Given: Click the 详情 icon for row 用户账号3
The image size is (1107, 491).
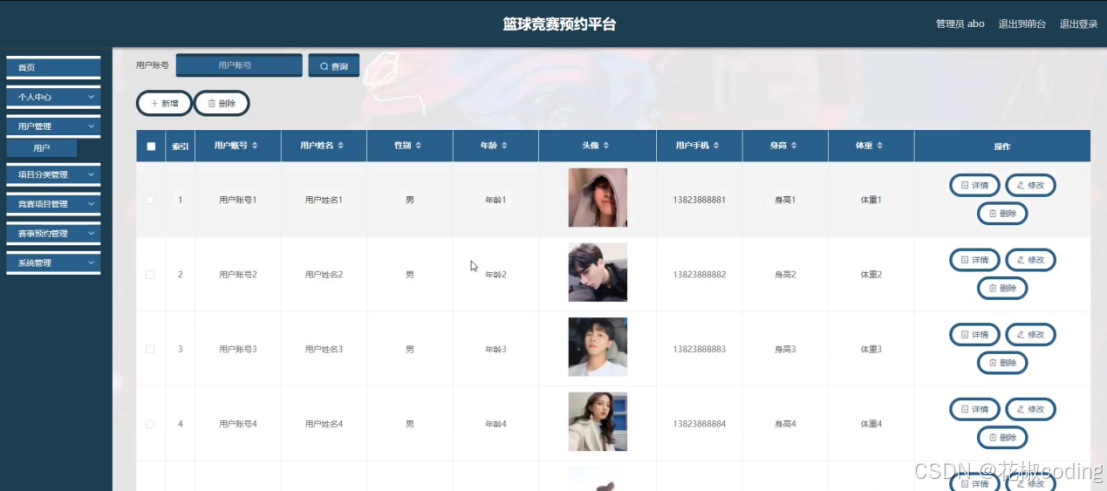Looking at the screenshot, I should click(964, 334).
